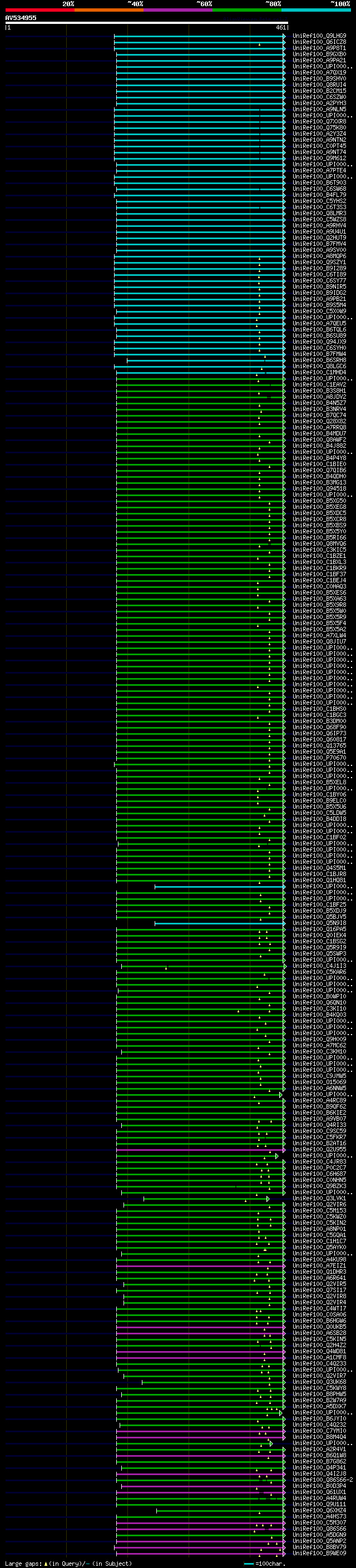Select the UniRef100_Q7XXR8 label
Screen dimensions: 356x1568
[x=319, y=121]
